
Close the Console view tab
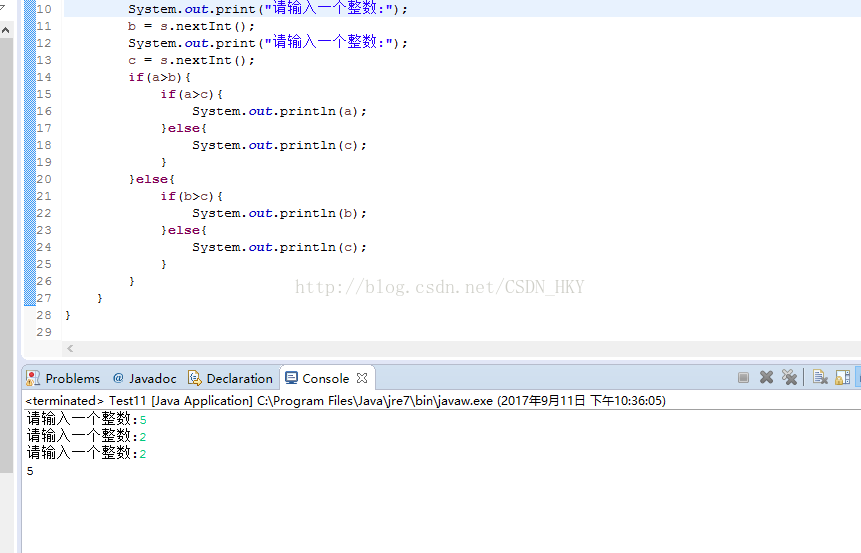coord(361,378)
